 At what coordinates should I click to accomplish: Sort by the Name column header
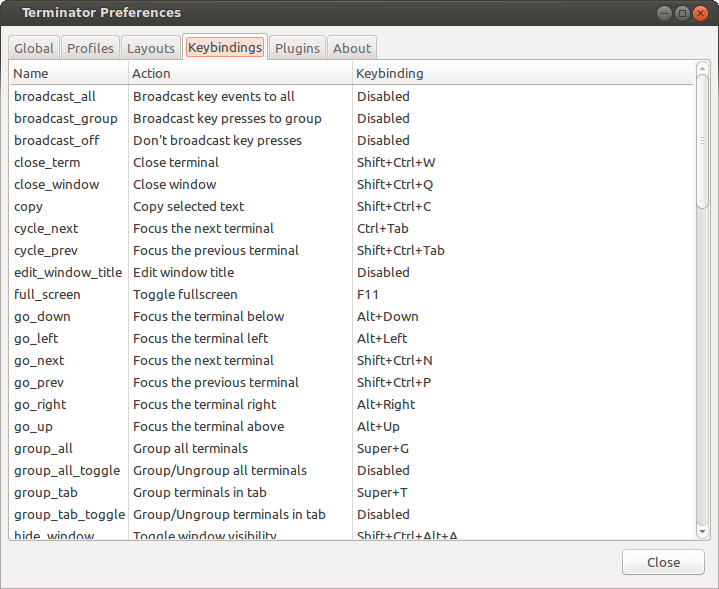[x=69, y=73]
